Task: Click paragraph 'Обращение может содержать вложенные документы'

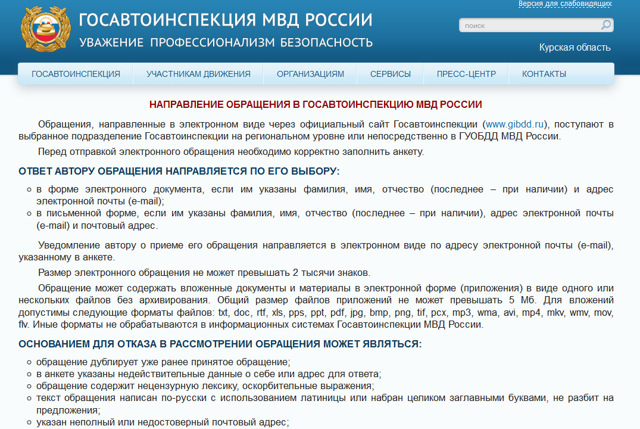Action: tap(316, 306)
